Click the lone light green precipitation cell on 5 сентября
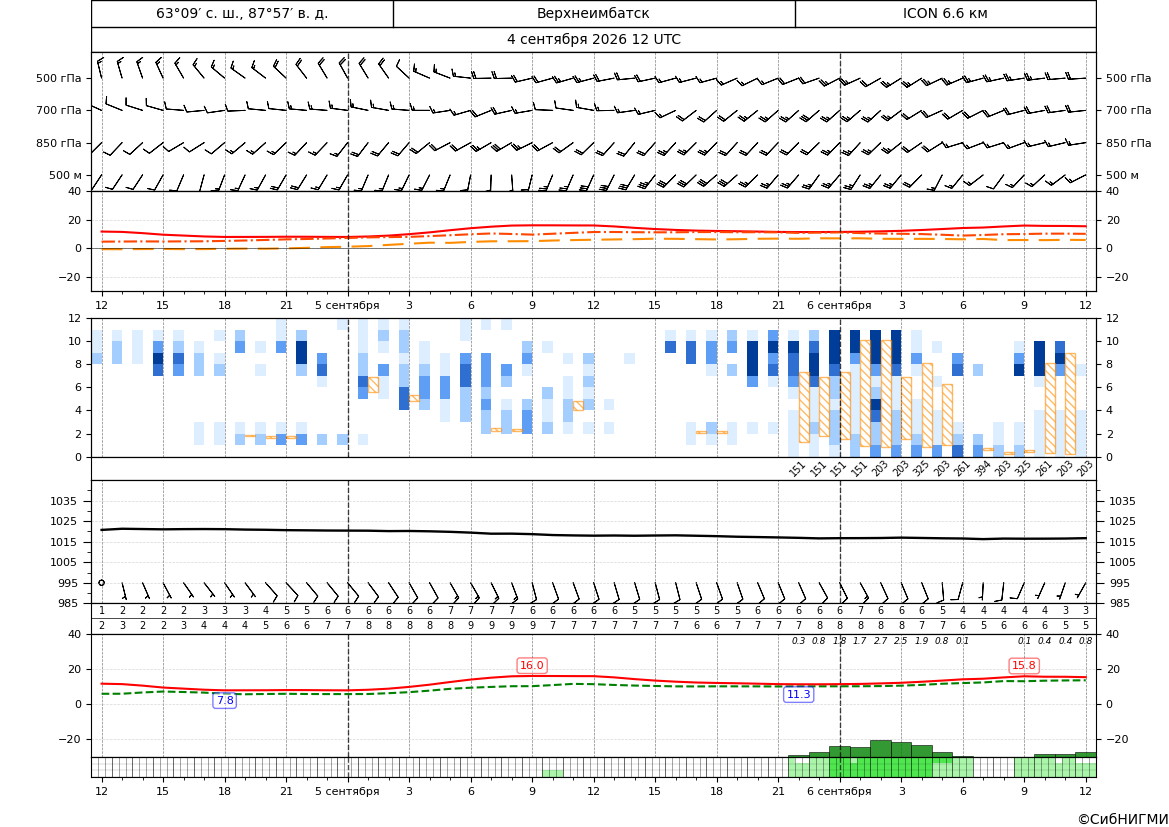Image resolution: width=1169 pixels, height=827 pixels. (552, 773)
